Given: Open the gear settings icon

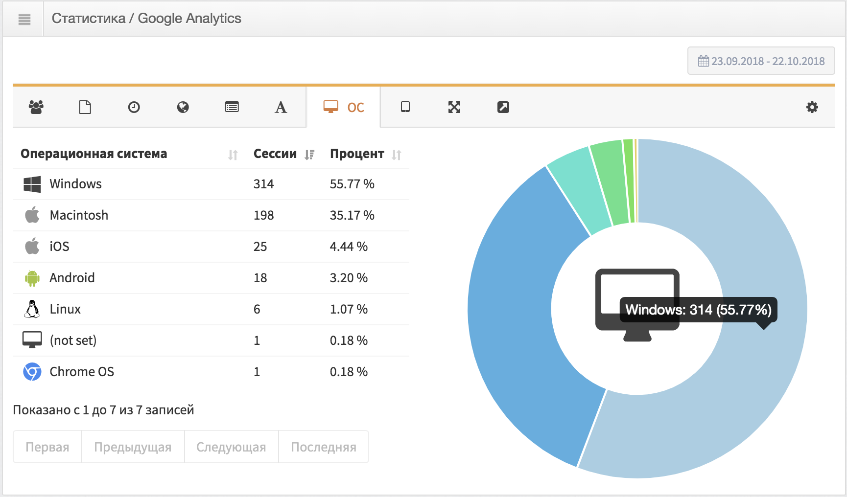Looking at the screenshot, I should (x=812, y=107).
